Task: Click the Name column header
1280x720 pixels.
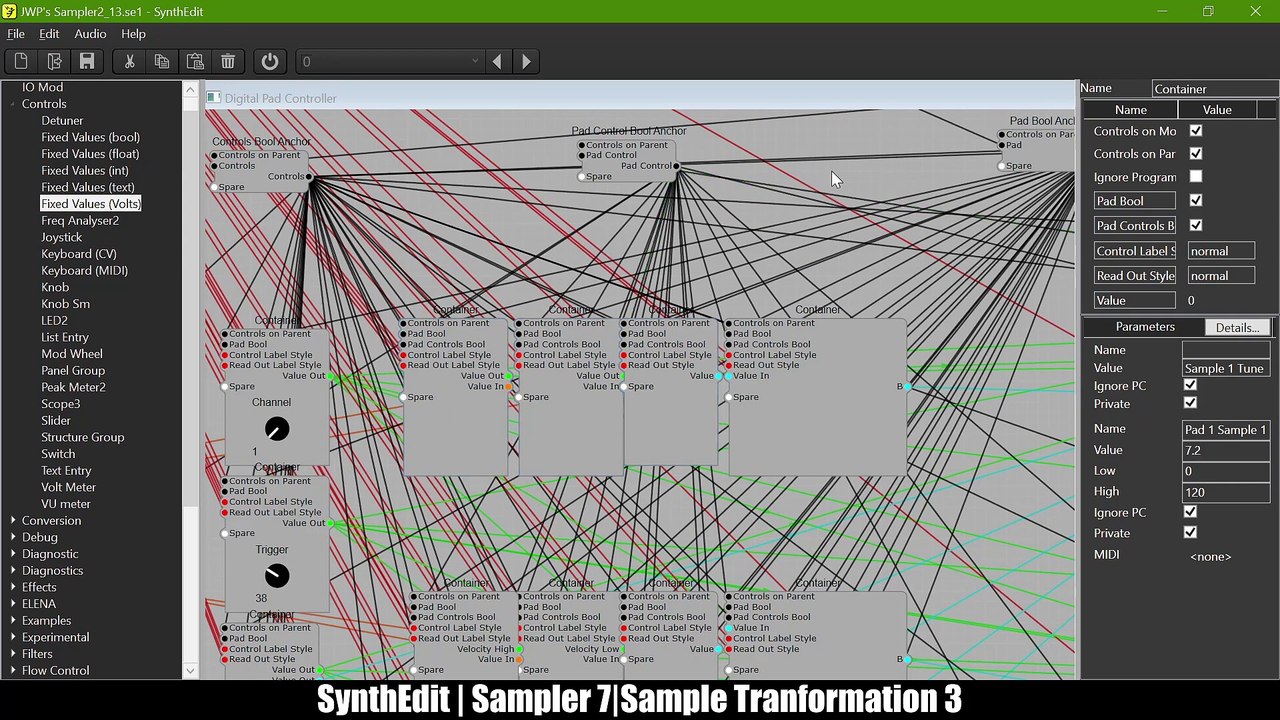Action: coord(1131,110)
